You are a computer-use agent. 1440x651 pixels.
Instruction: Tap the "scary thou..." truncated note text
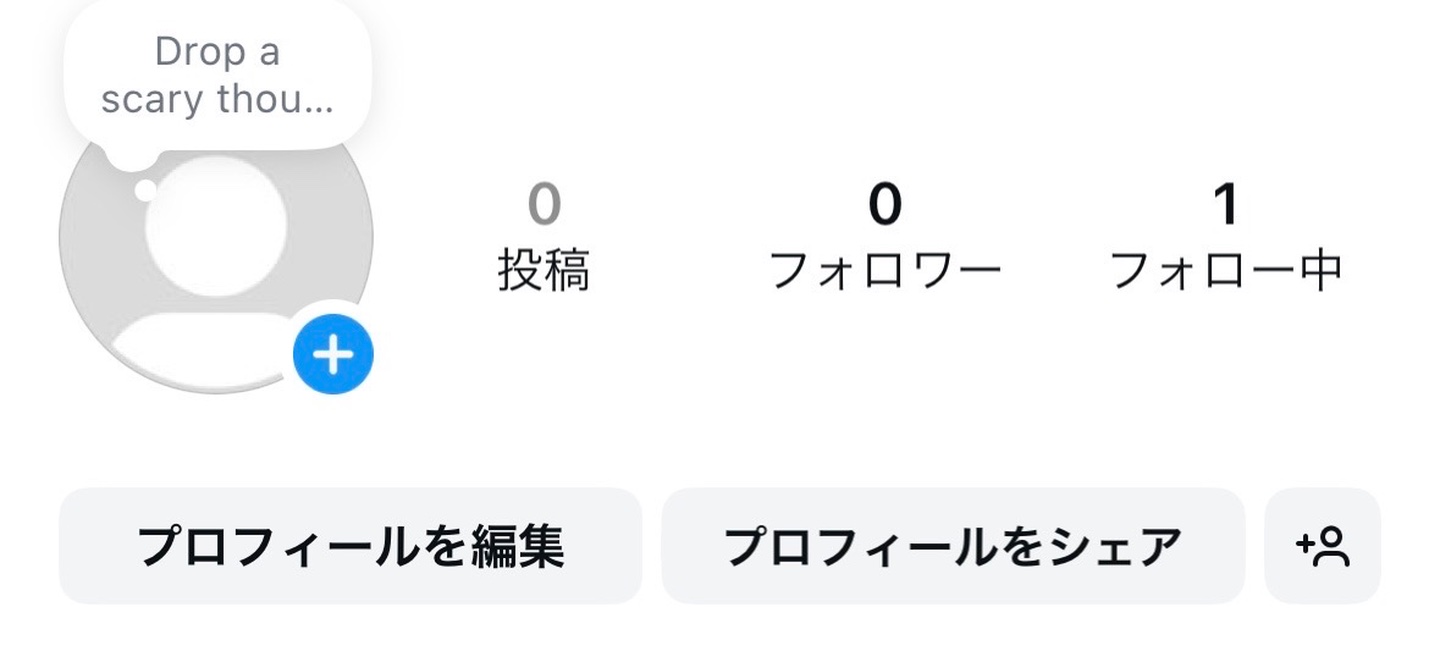[x=217, y=100]
